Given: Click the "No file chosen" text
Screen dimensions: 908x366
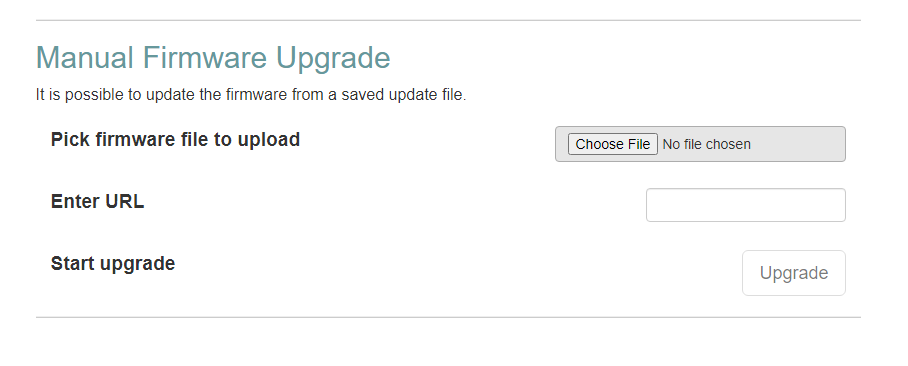Looking at the screenshot, I should click(x=706, y=144).
